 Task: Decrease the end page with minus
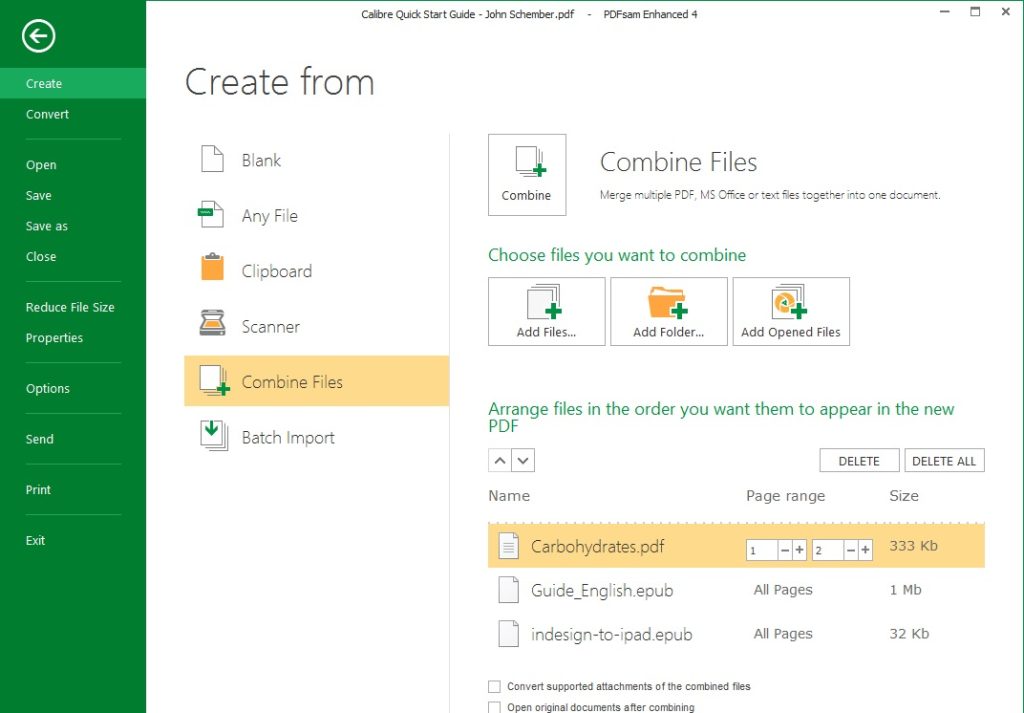850,550
